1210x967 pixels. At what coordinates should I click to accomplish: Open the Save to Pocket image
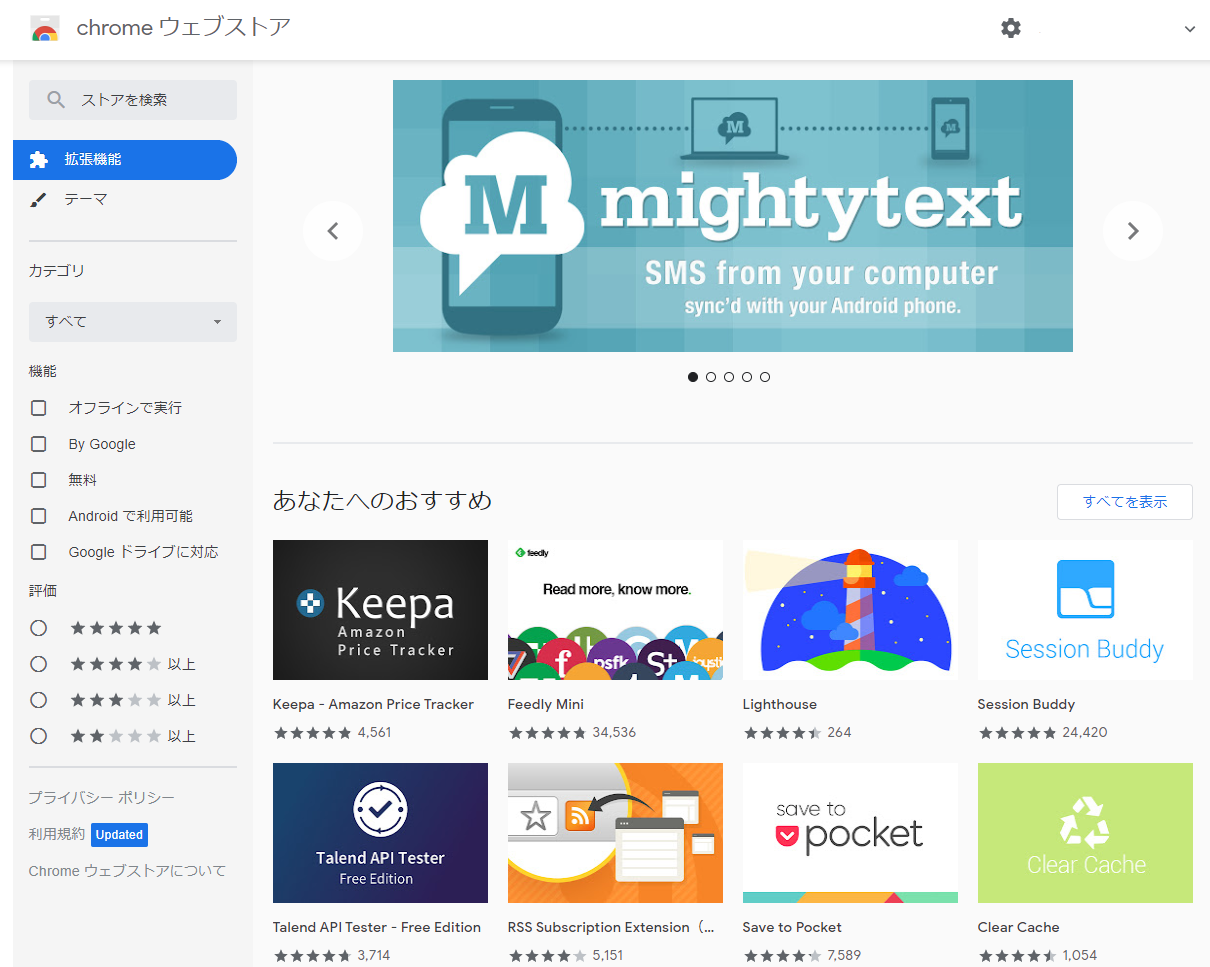click(850, 833)
